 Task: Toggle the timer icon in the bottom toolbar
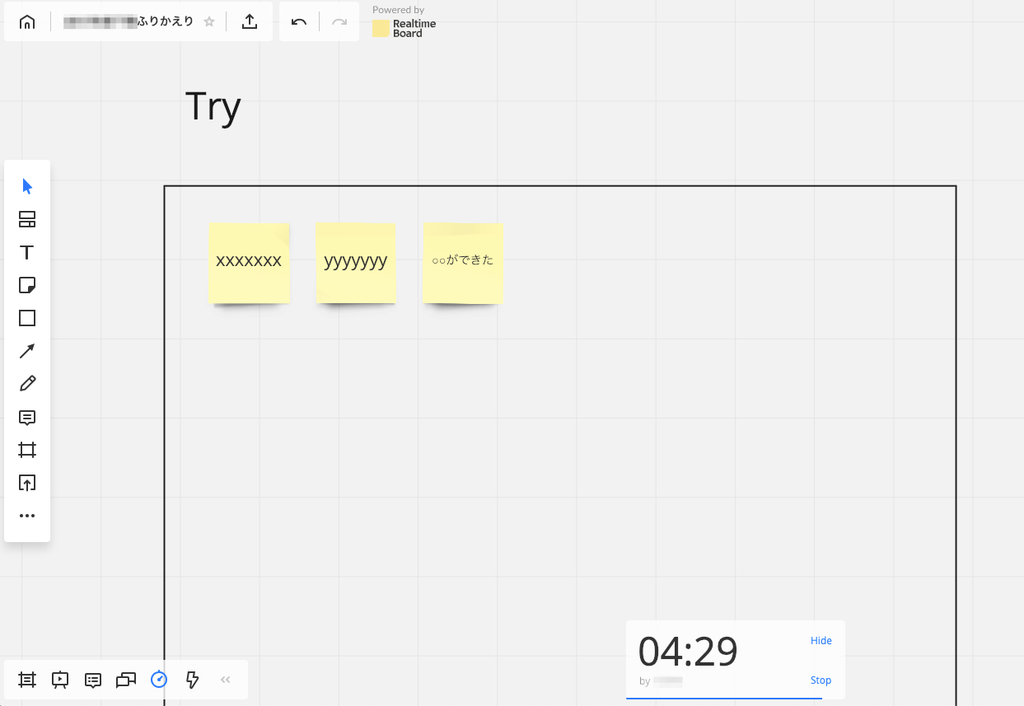point(159,680)
